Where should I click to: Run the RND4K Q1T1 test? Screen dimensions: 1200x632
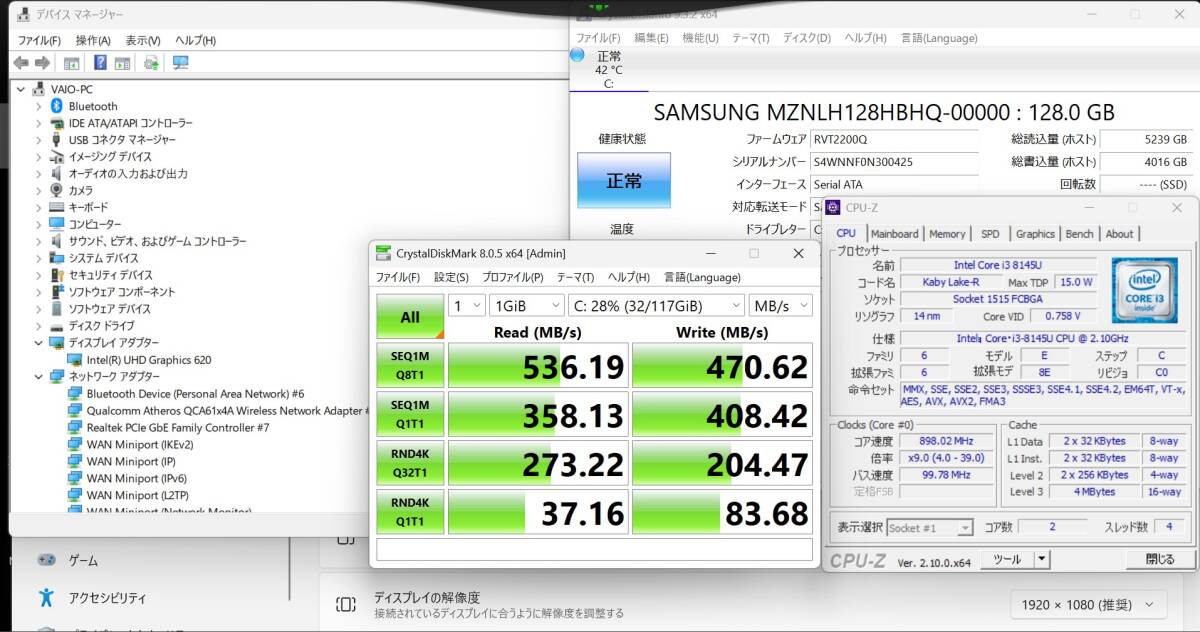410,512
